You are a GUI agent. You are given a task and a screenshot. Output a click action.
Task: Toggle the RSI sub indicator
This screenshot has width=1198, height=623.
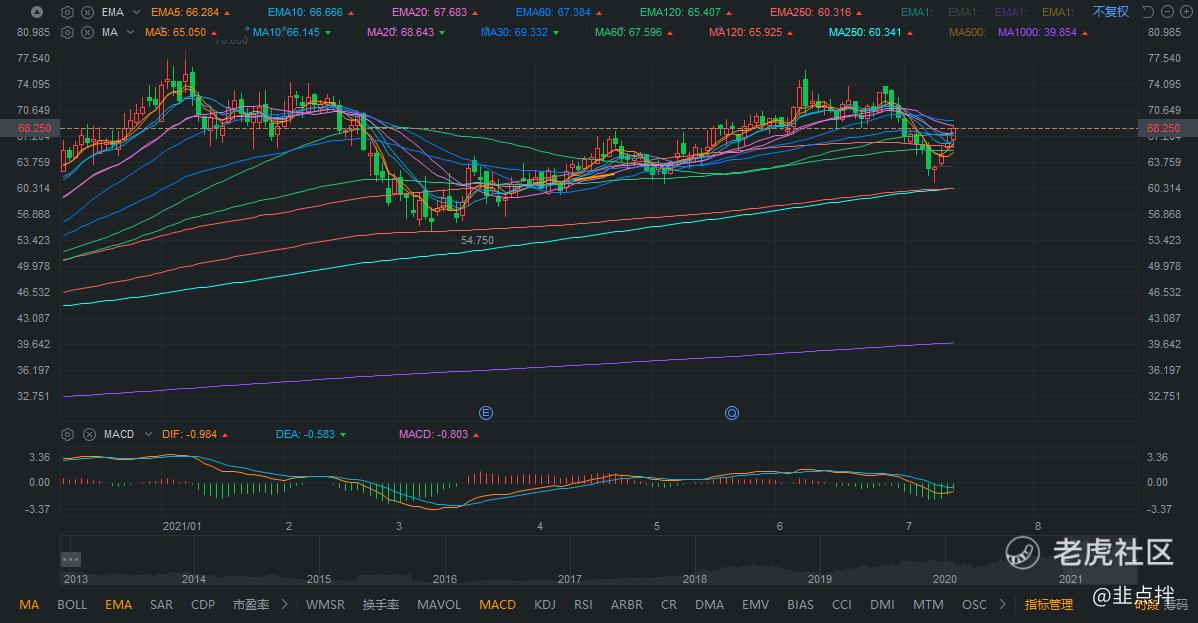tap(583, 605)
